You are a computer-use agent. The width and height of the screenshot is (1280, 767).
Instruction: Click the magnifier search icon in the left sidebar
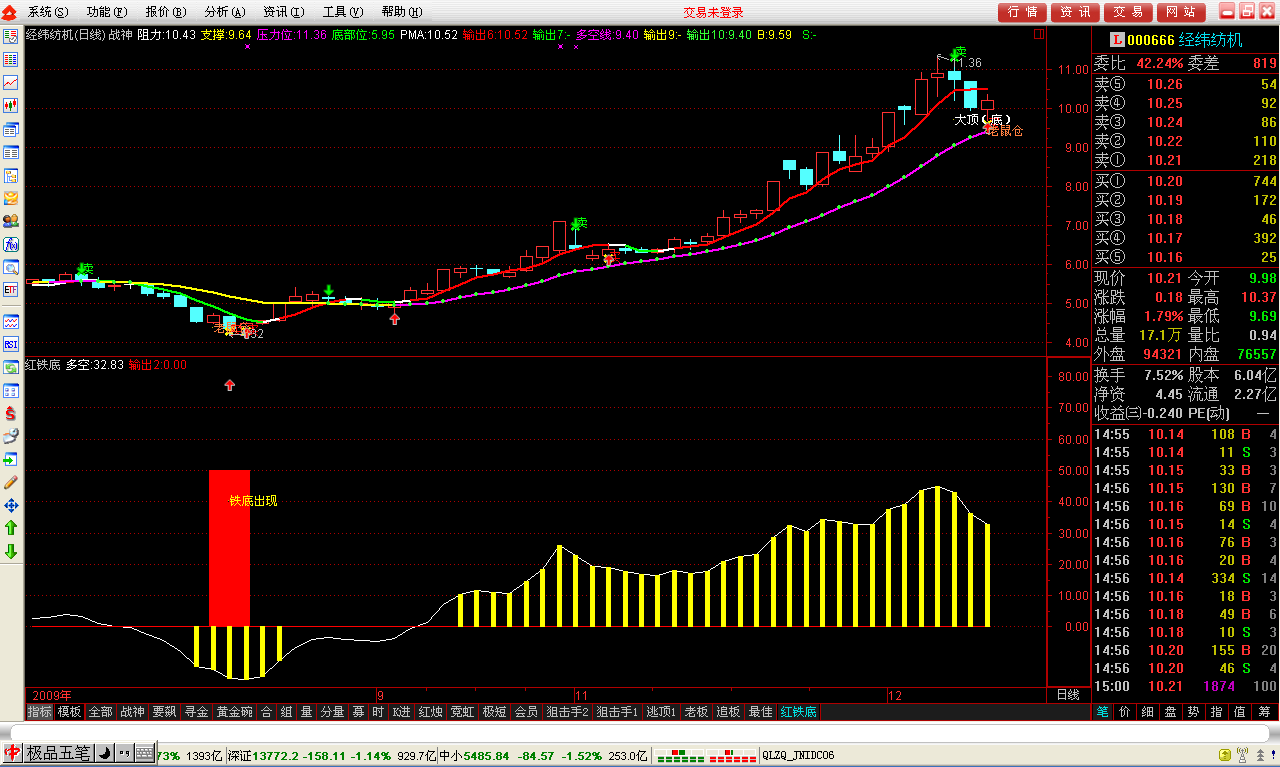click(x=11, y=267)
